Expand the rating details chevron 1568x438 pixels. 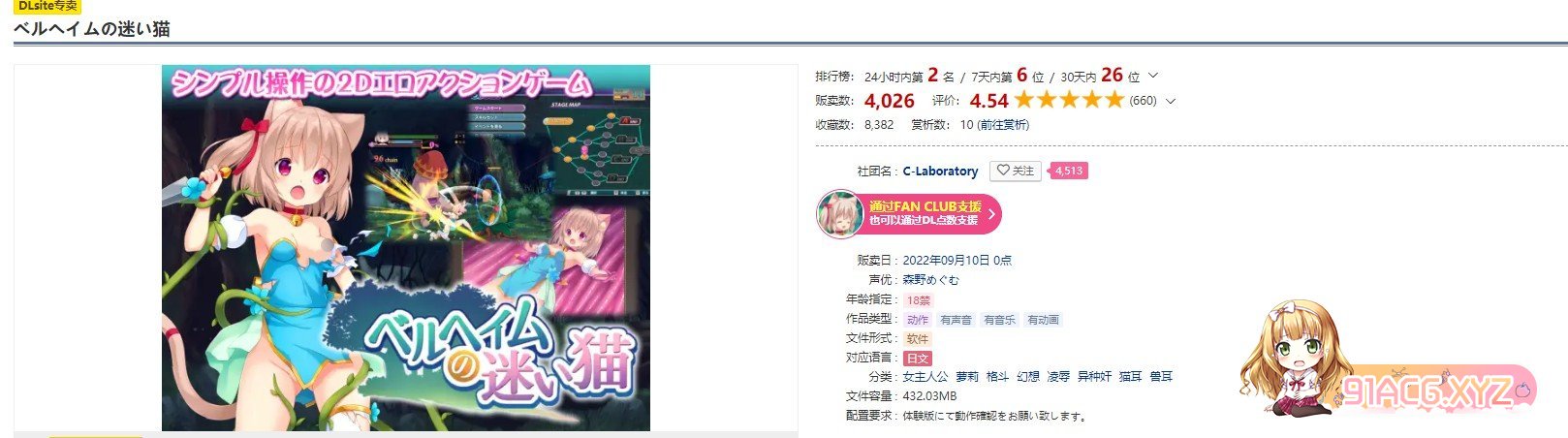(1171, 101)
